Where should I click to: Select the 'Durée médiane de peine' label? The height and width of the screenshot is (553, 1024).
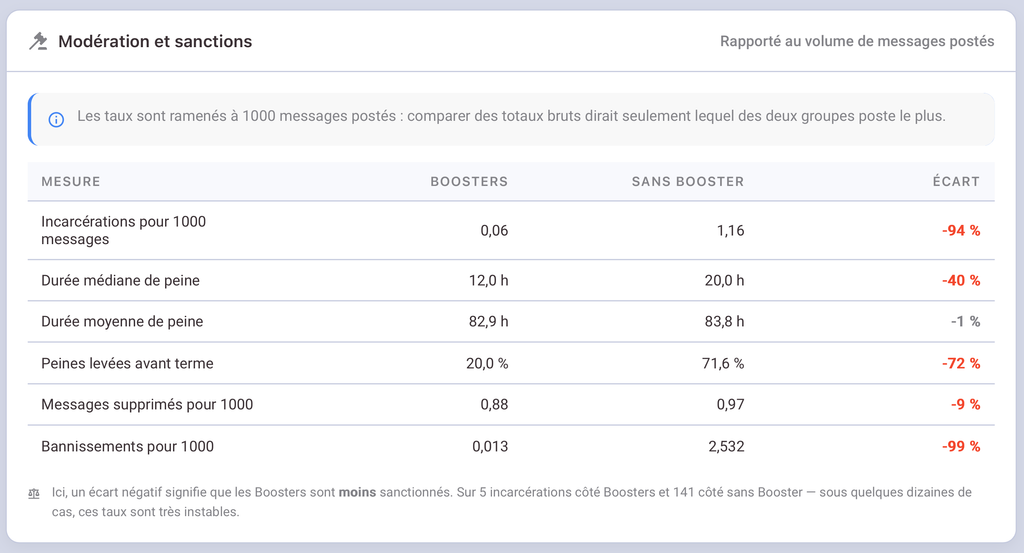(120, 280)
